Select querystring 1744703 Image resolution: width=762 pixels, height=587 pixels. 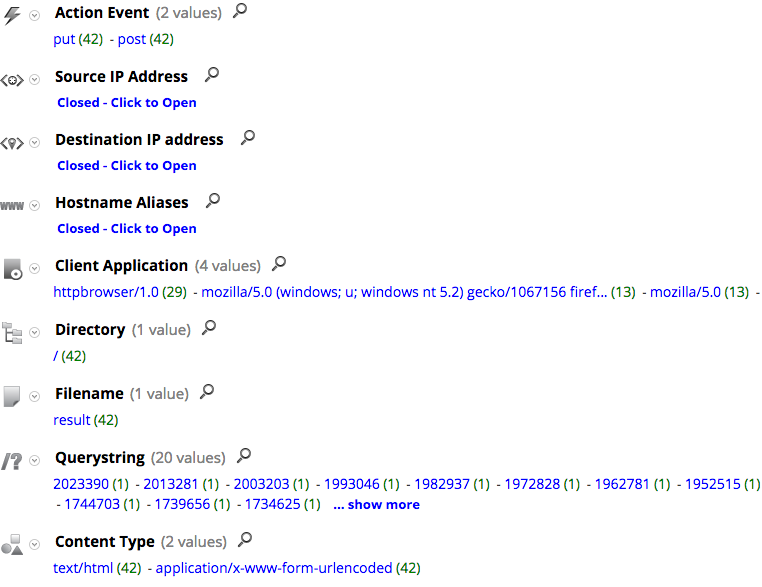click(92, 504)
